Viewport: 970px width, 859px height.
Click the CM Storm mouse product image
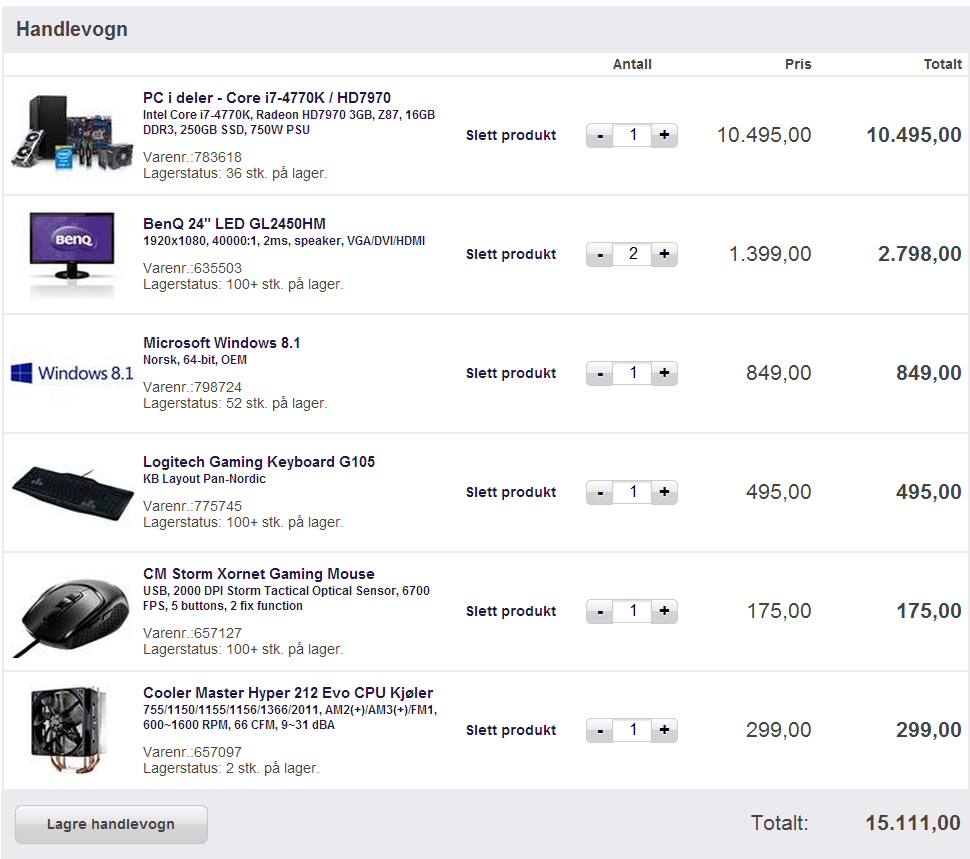point(72,615)
